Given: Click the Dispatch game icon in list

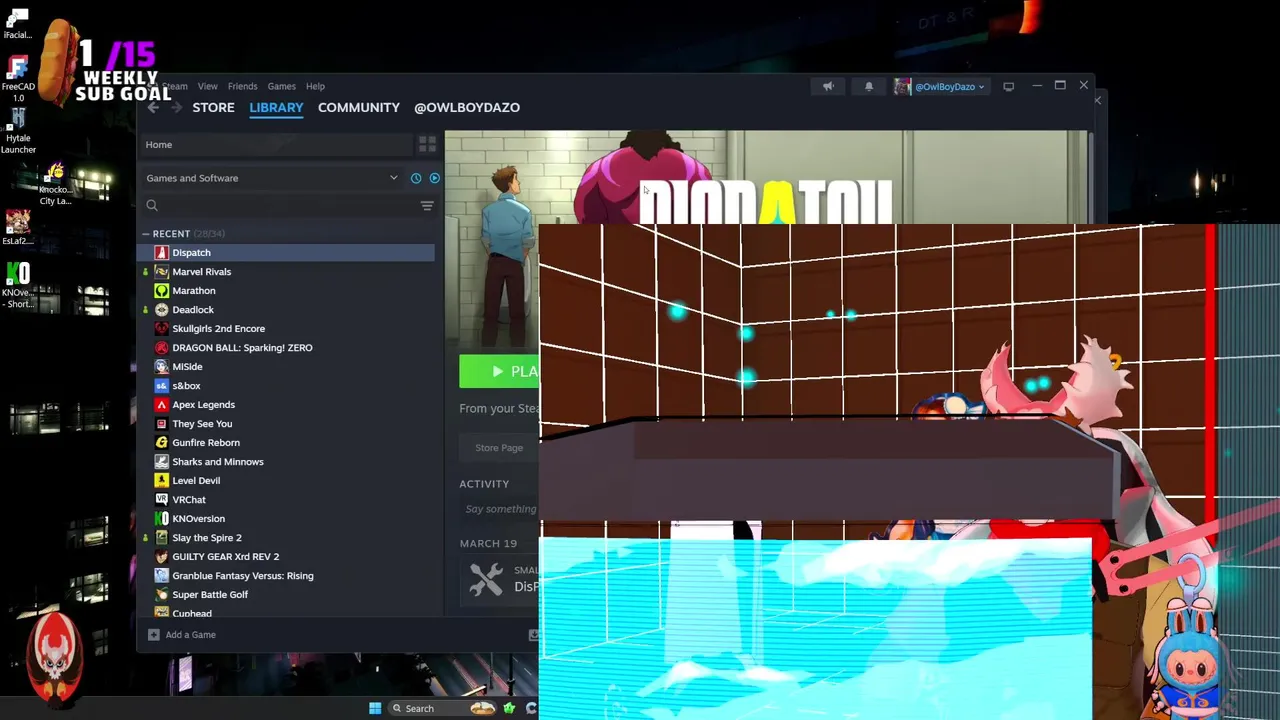Looking at the screenshot, I should (162, 253).
